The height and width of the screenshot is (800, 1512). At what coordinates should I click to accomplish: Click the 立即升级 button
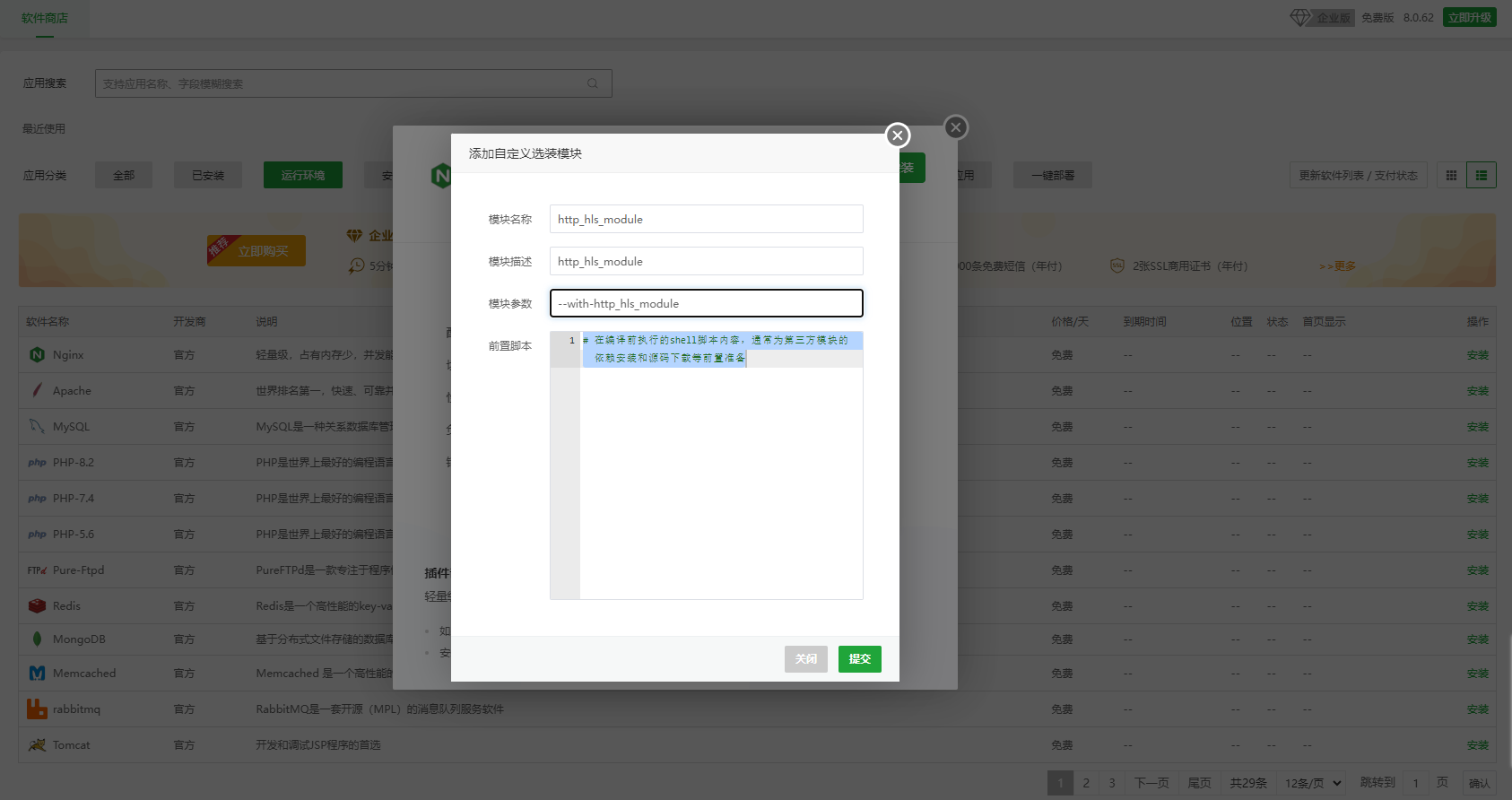click(1470, 17)
